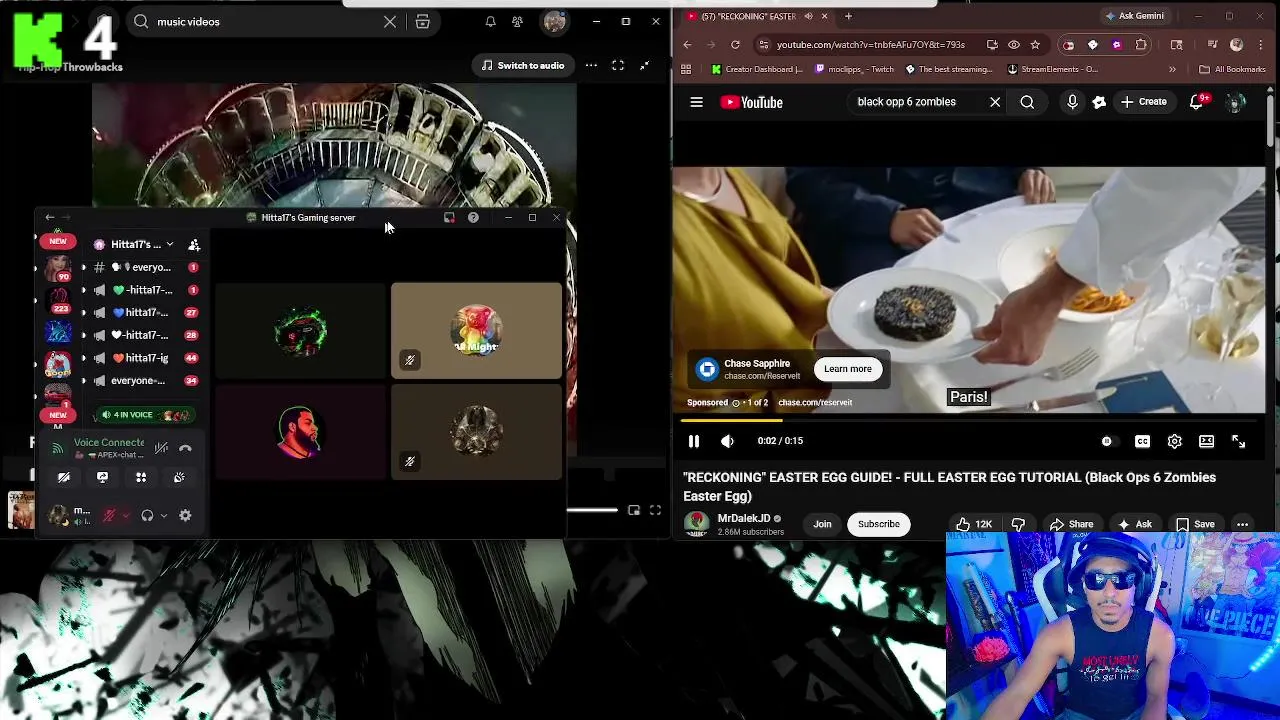
Task: Open 'Creator Dashboard' bookmark
Action: (x=757, y=70)
